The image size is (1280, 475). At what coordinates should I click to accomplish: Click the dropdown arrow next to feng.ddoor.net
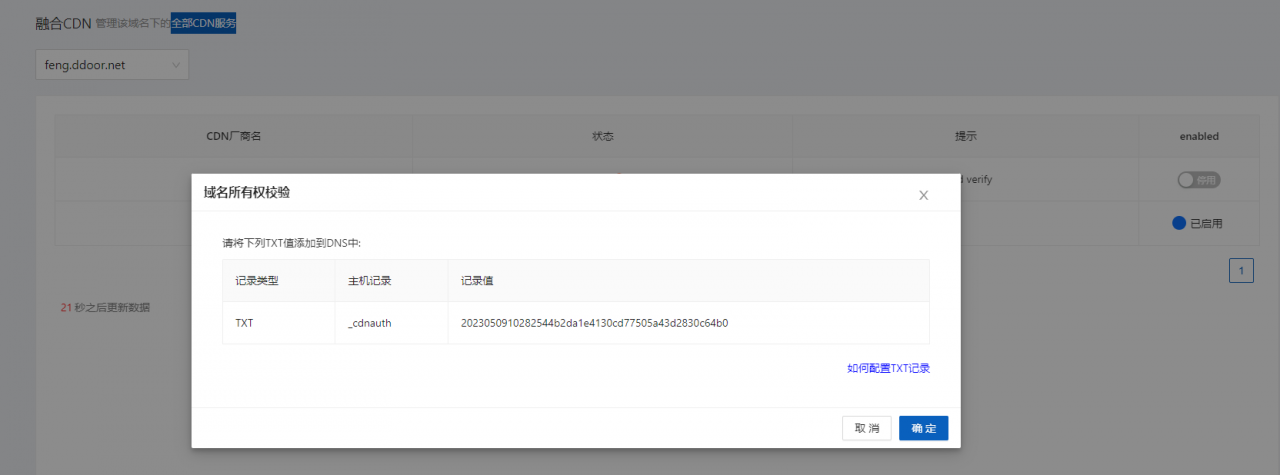click(176, 65)
